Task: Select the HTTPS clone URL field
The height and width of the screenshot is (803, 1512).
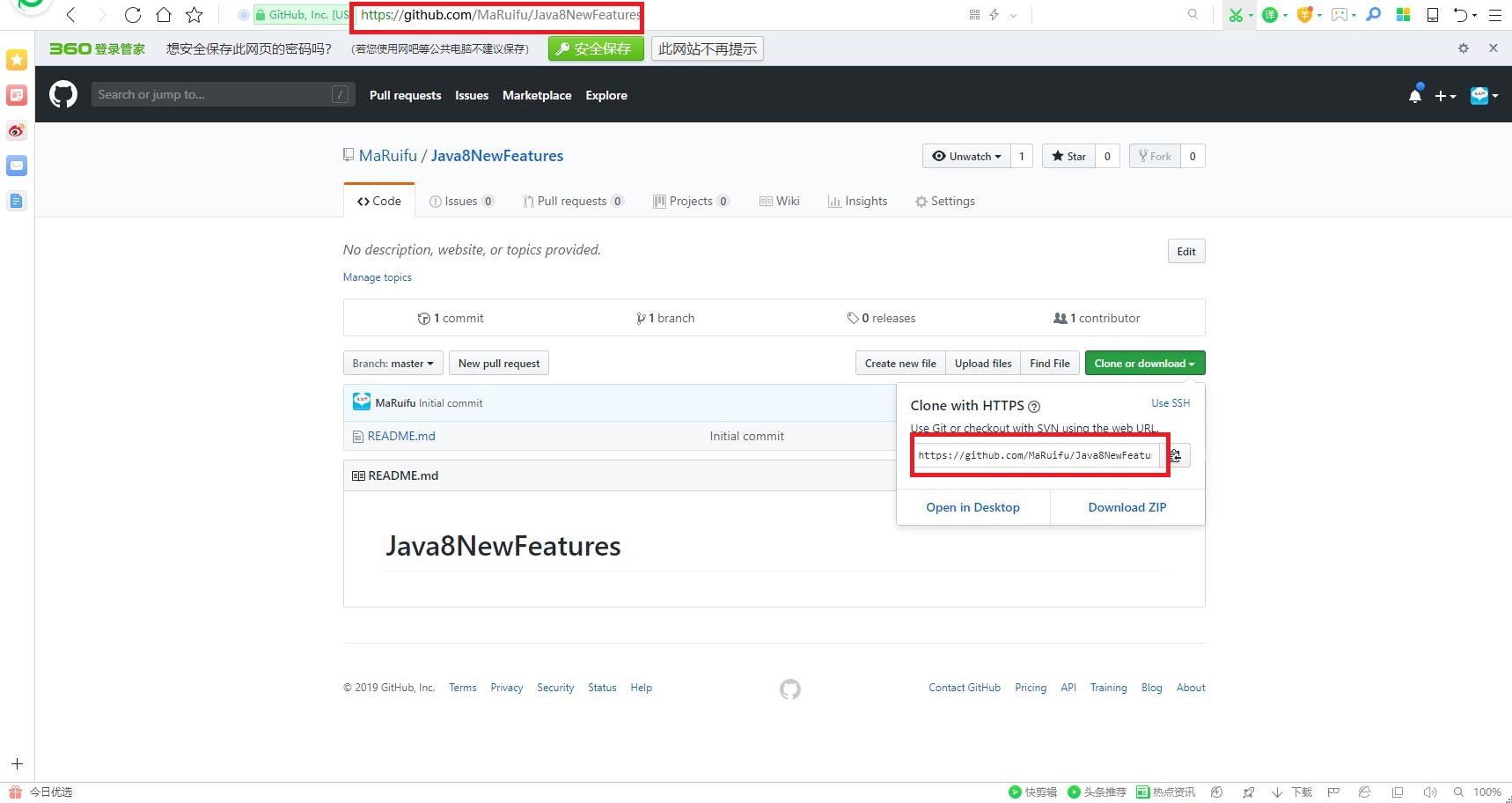Action: coord(1036,455)
